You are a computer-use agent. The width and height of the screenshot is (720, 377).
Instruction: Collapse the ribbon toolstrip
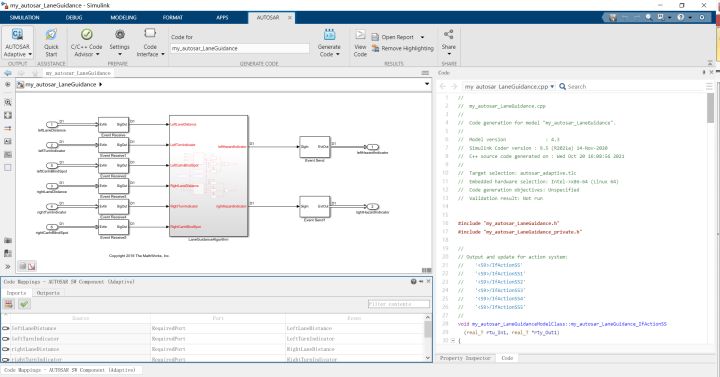click(x=710, y=62)
